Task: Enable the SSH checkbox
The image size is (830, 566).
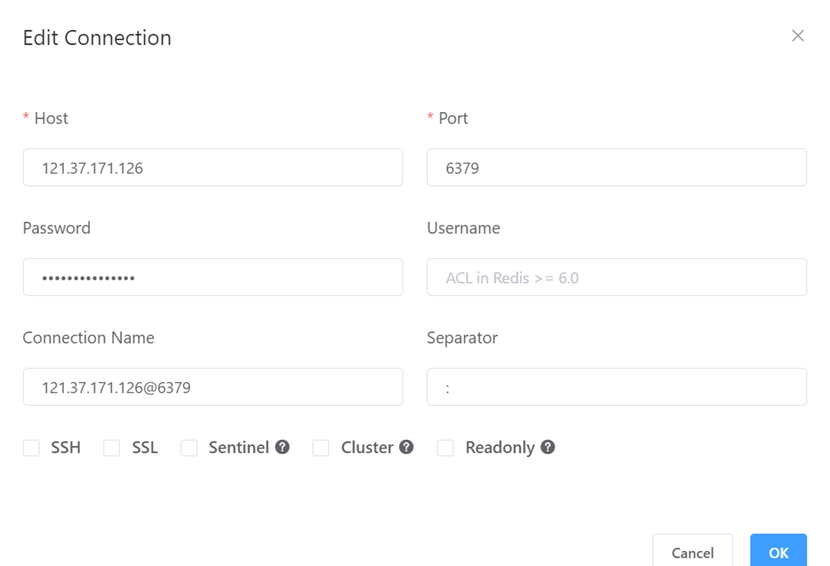Action: click(31, 447)
